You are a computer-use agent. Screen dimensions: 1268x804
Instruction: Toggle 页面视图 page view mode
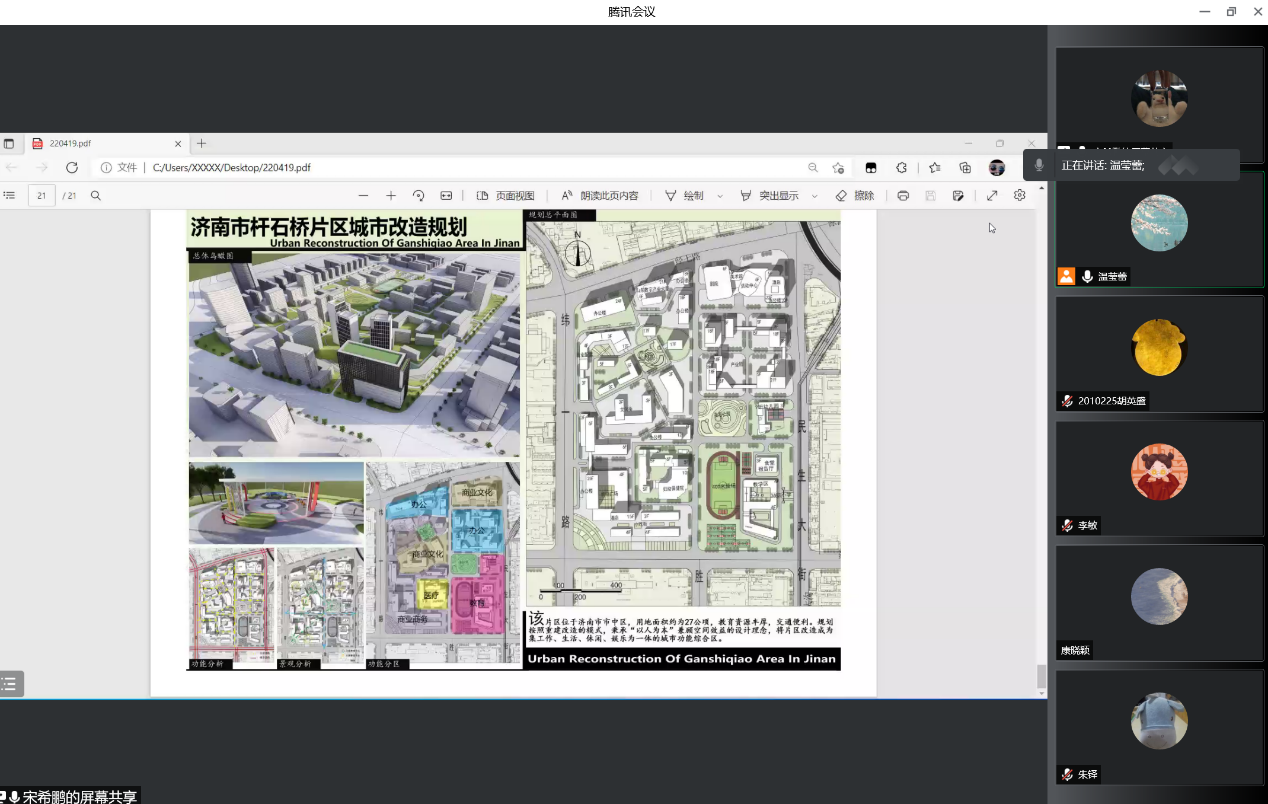point(505,196)
